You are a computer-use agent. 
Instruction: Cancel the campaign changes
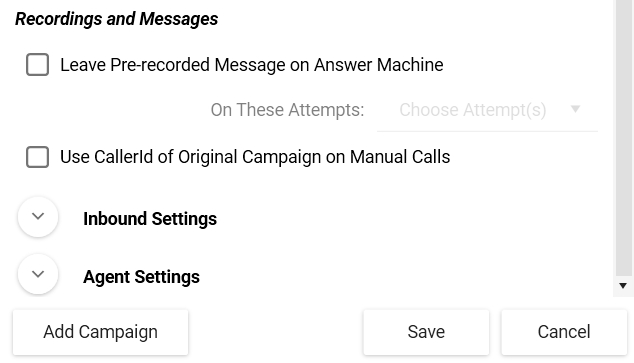pos(564,332)
